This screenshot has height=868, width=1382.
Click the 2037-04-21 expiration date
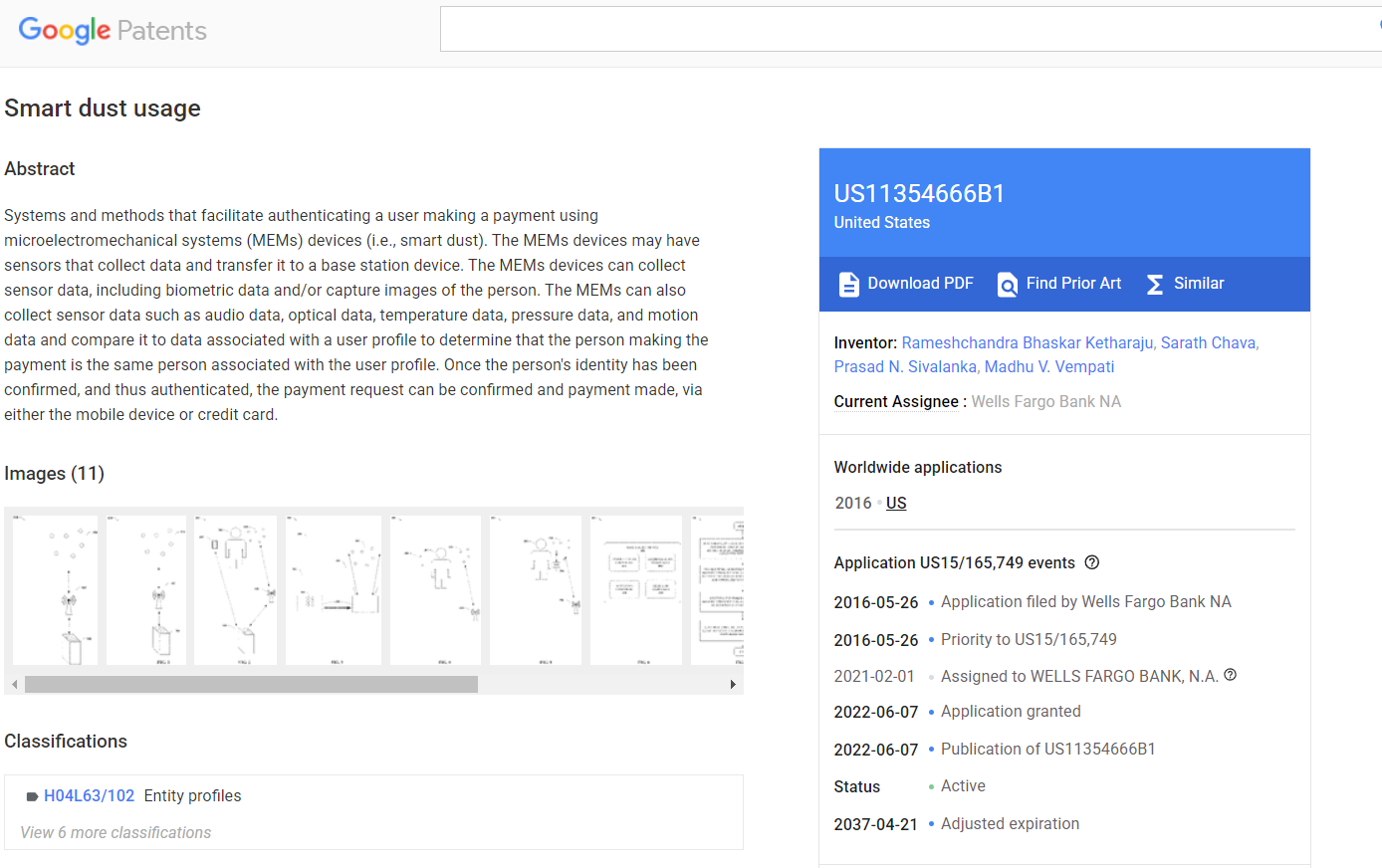pyautogui.click(x=876, y=824)
